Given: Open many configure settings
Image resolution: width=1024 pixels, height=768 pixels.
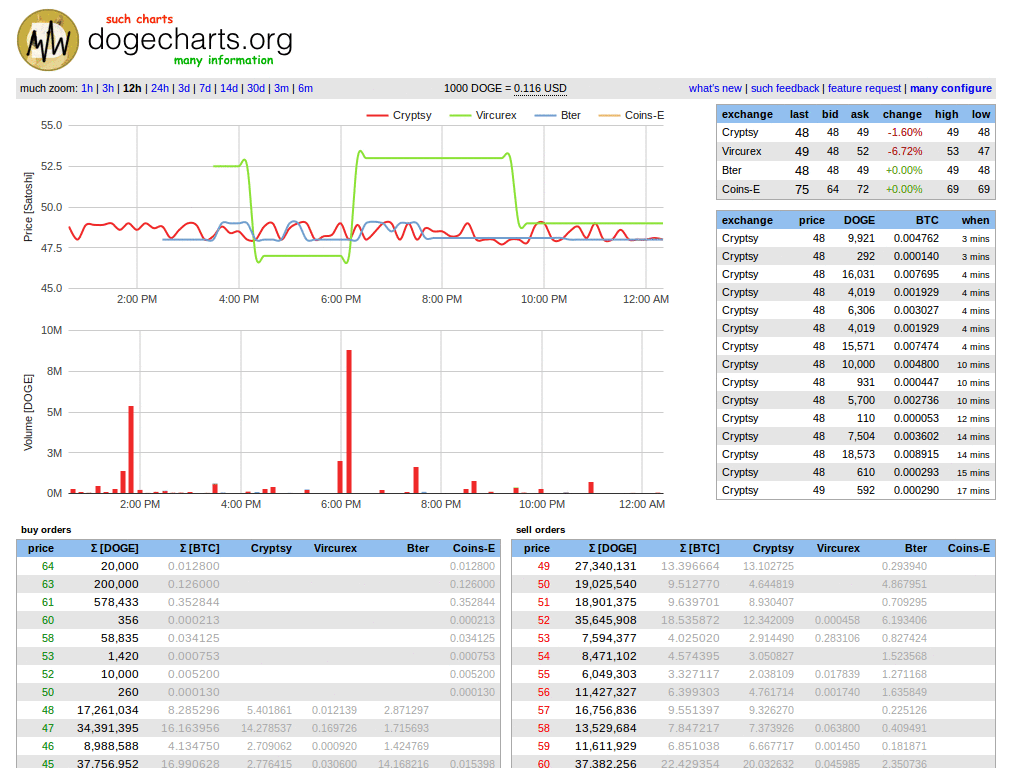Looking at the screenshot, I should [x=951, y=88].
